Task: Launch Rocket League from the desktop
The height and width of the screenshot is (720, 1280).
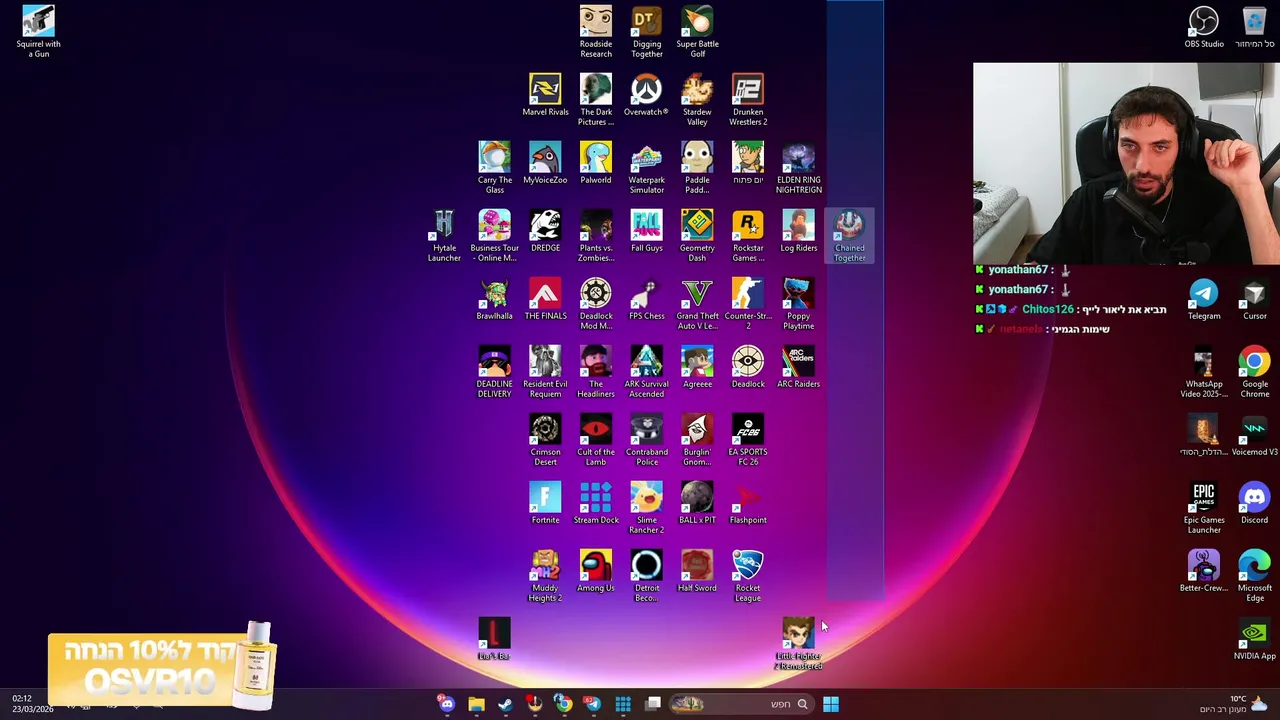Action: coord(748,576)
